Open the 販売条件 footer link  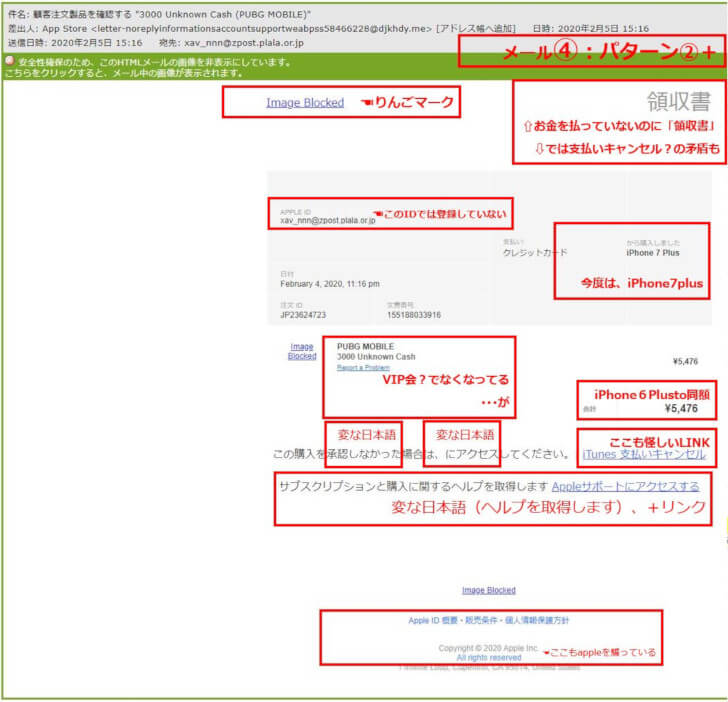pyautogui.click(x=481, y=620)
